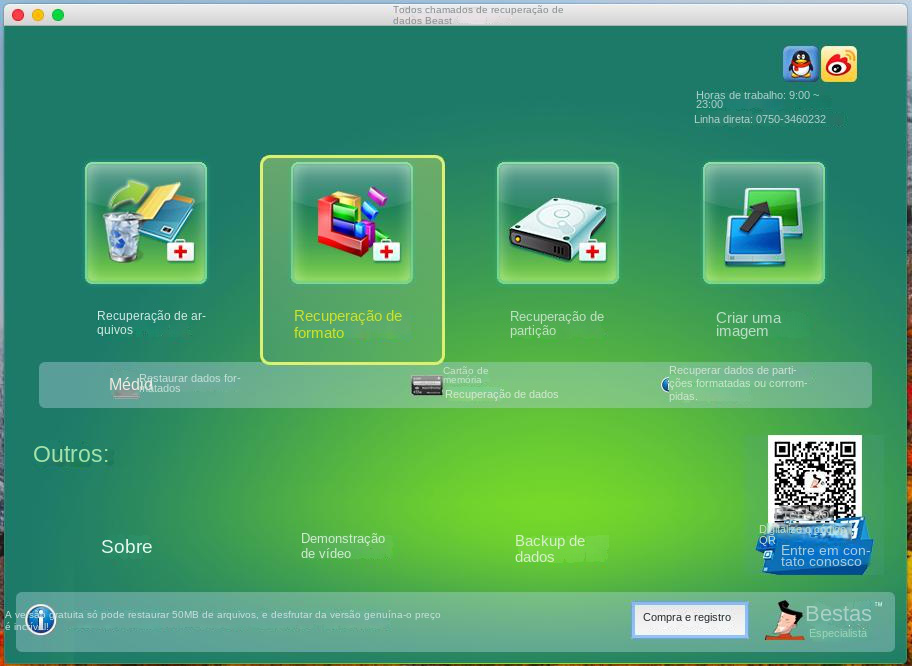Open the Sobre section

[127, 547]
